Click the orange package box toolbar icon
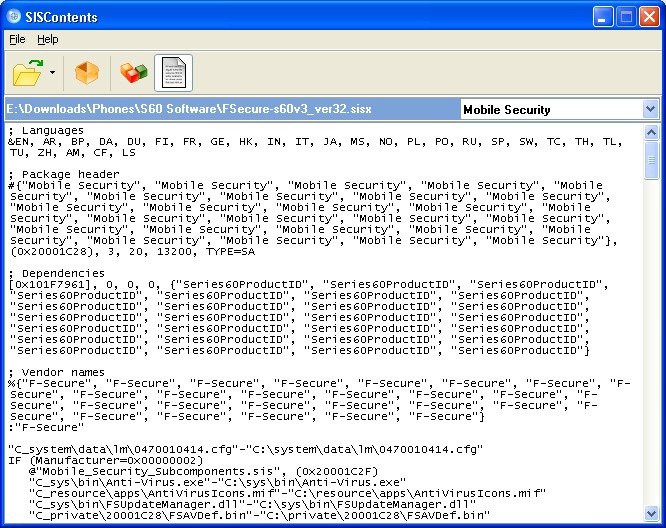This screenshot has width=666, height=528. (87, 73)
